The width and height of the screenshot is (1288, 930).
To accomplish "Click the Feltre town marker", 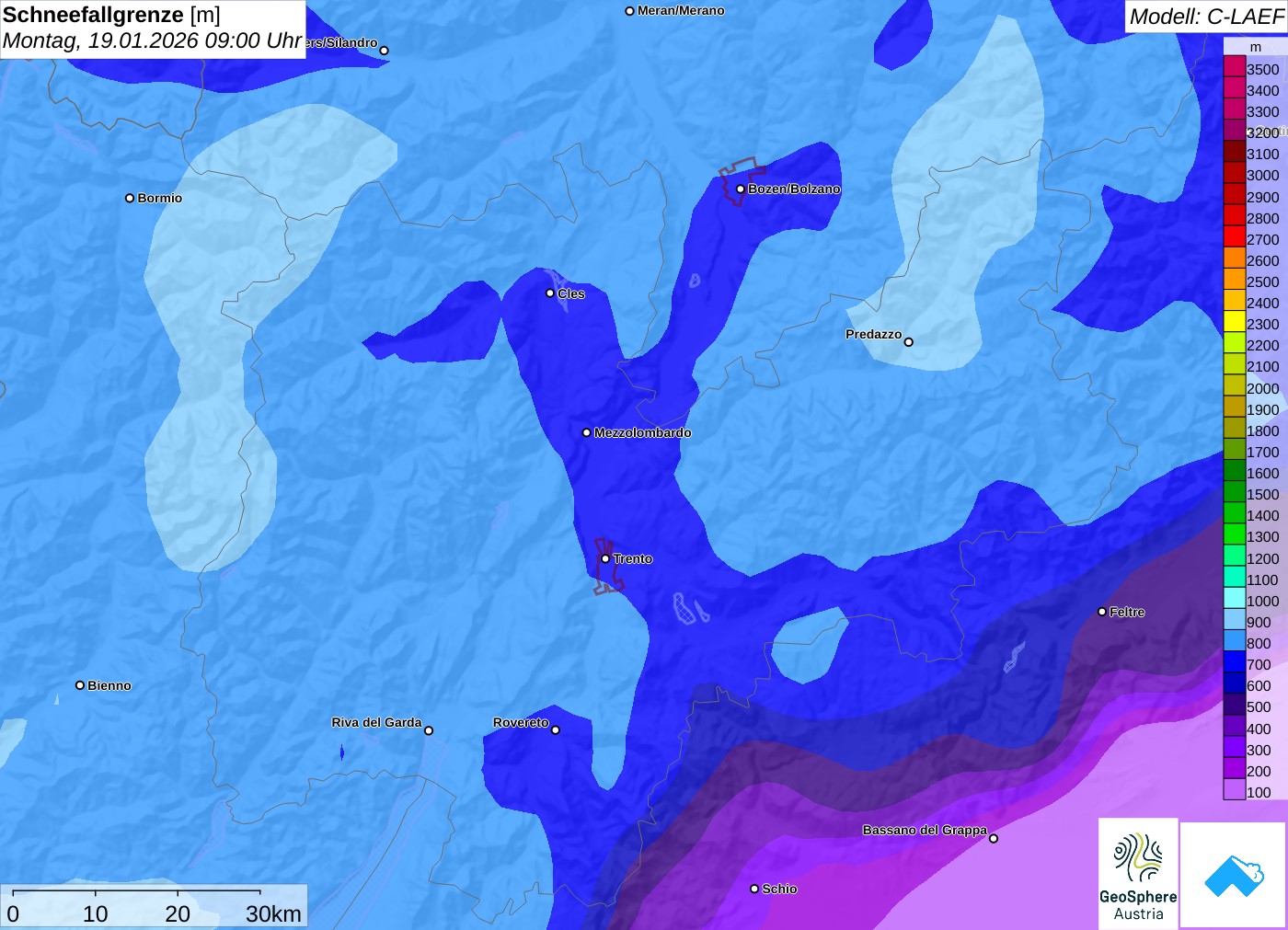I will [x=1102, y=612].
